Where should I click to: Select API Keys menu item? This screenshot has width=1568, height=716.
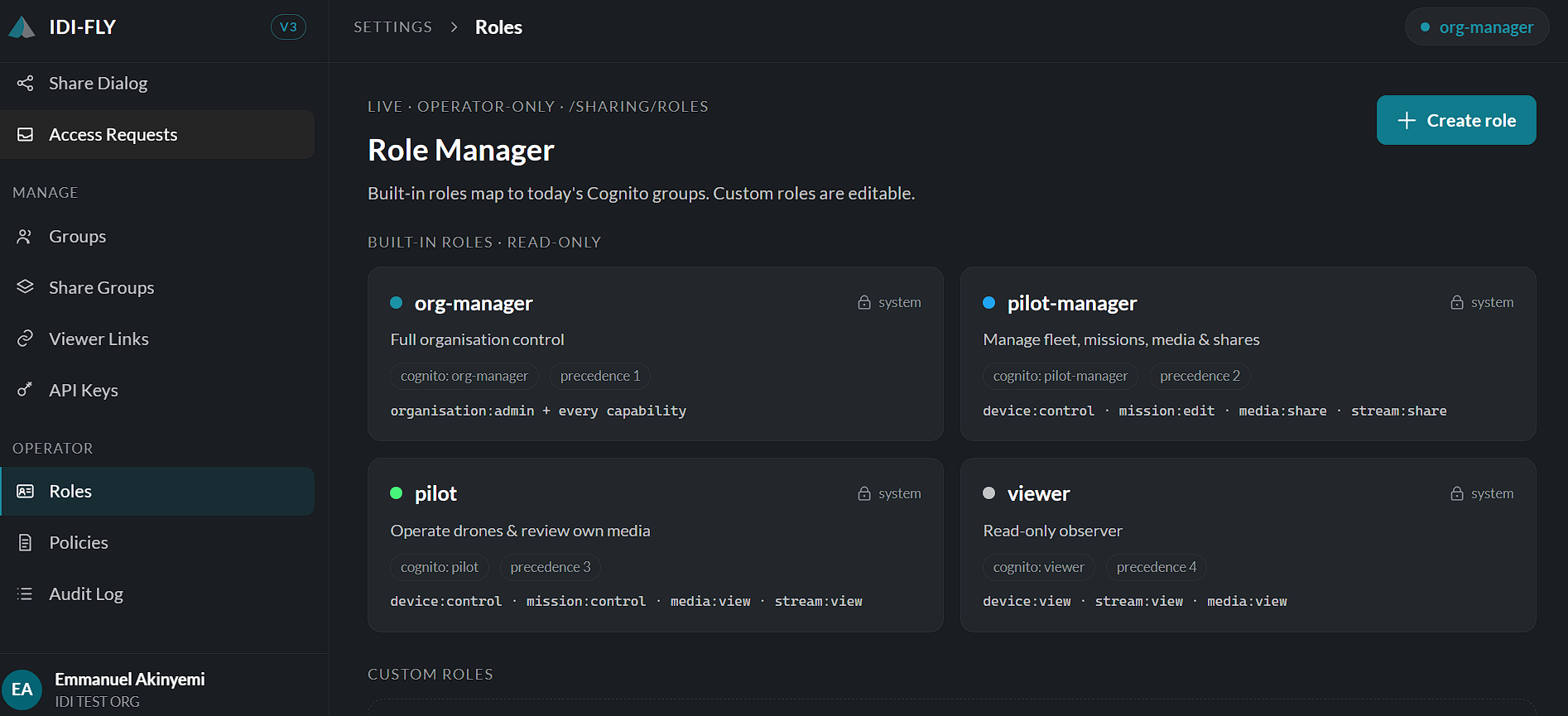pyautogui.click(x=157, y=390)
